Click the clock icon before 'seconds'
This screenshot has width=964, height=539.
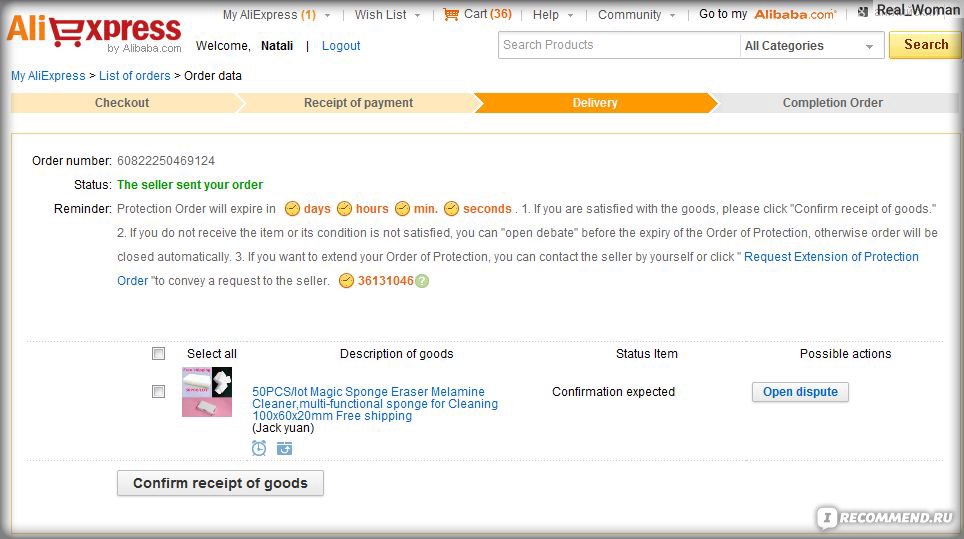click(x=451, y=209)
